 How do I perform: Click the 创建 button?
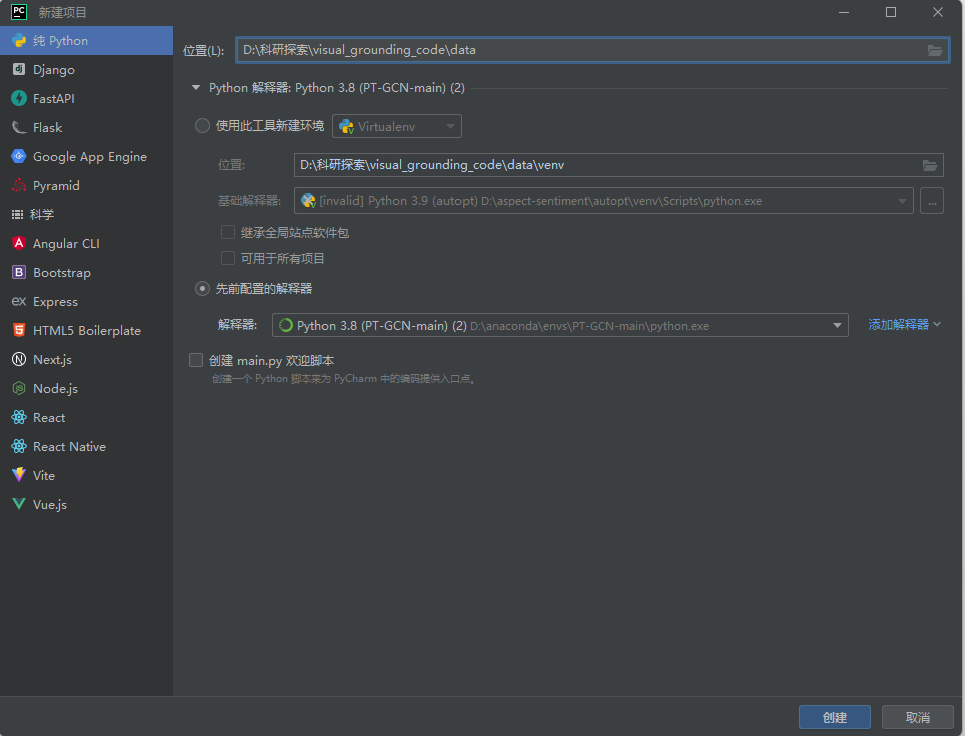(835, 717)
